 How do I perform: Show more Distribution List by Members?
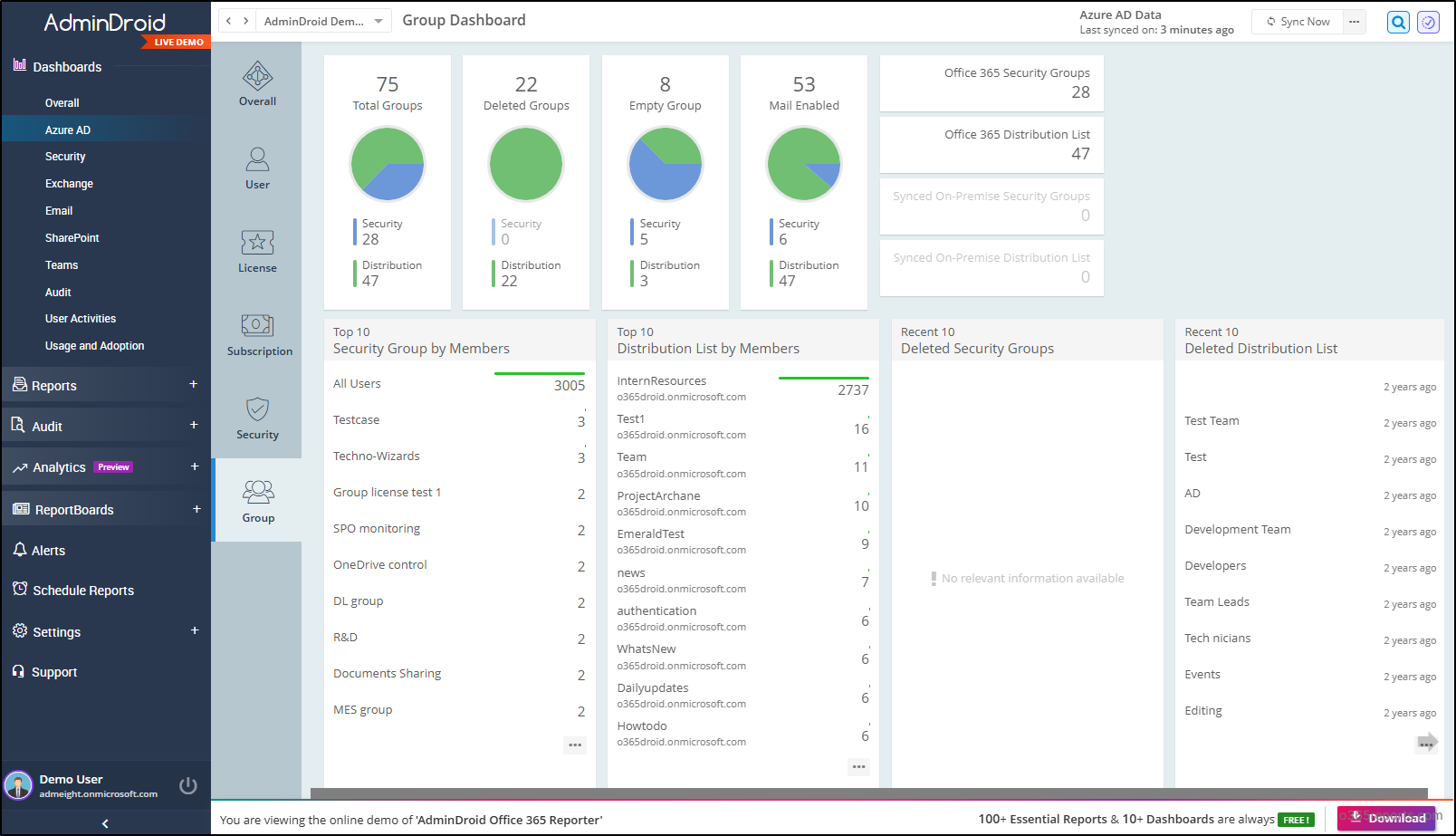pyautogui.click(x=858, y=767)
